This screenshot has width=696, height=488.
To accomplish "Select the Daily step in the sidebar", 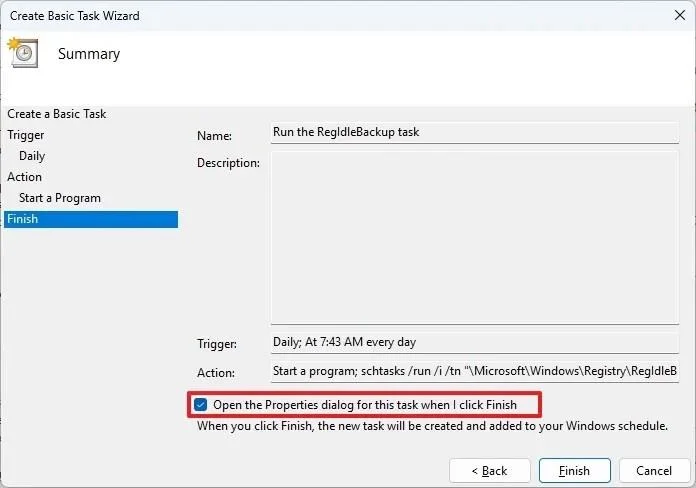I will coord(32,156).
